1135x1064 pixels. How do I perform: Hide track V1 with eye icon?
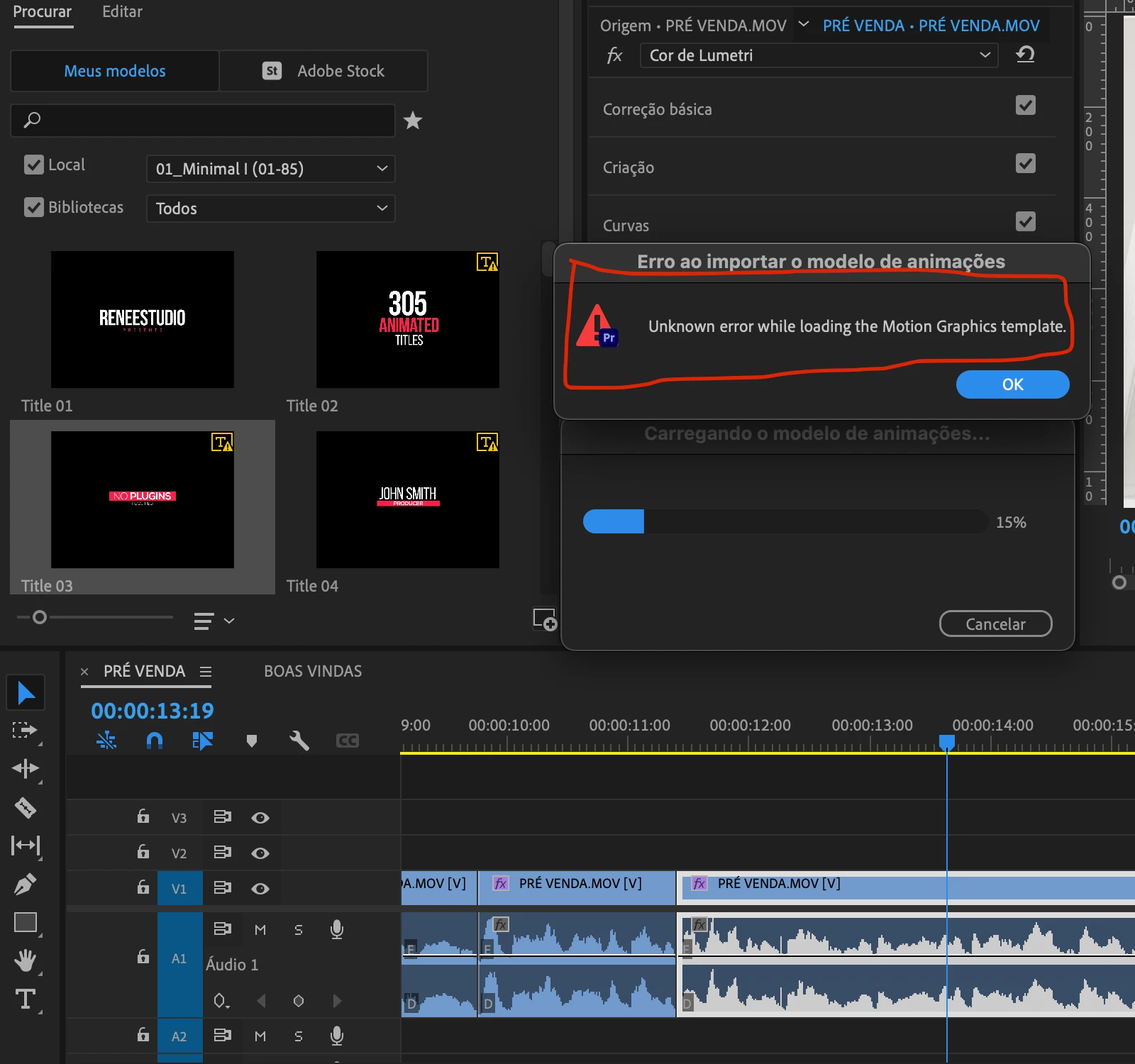260,889
